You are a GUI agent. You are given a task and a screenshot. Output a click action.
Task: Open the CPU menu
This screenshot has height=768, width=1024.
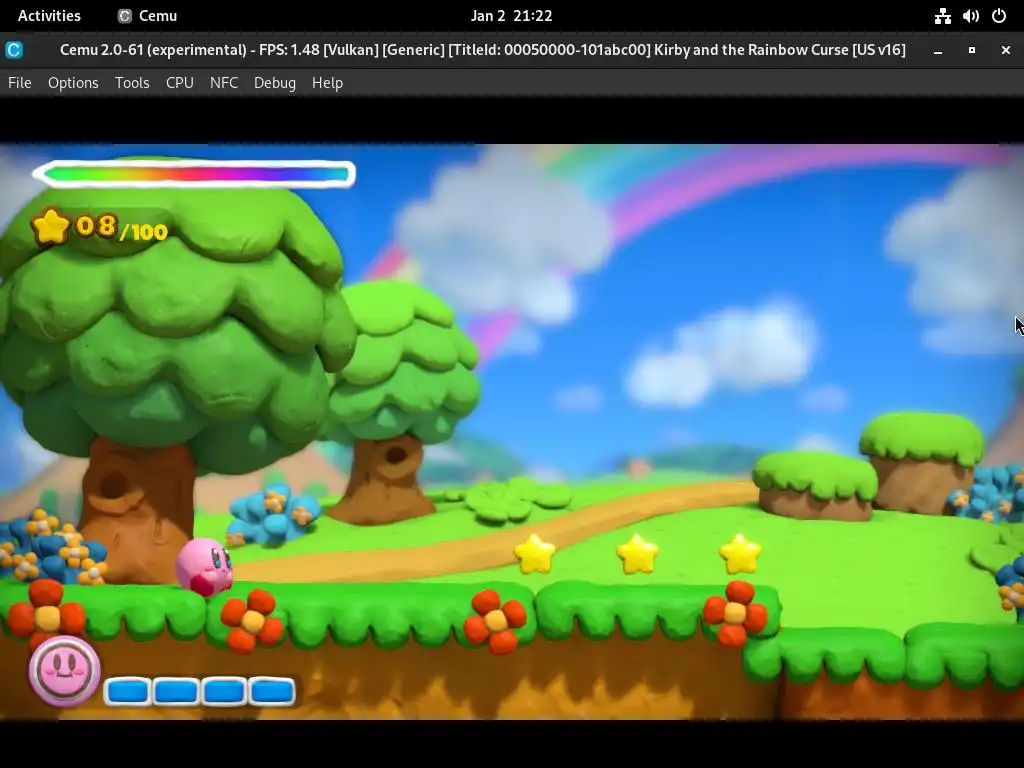pos(180,83)
